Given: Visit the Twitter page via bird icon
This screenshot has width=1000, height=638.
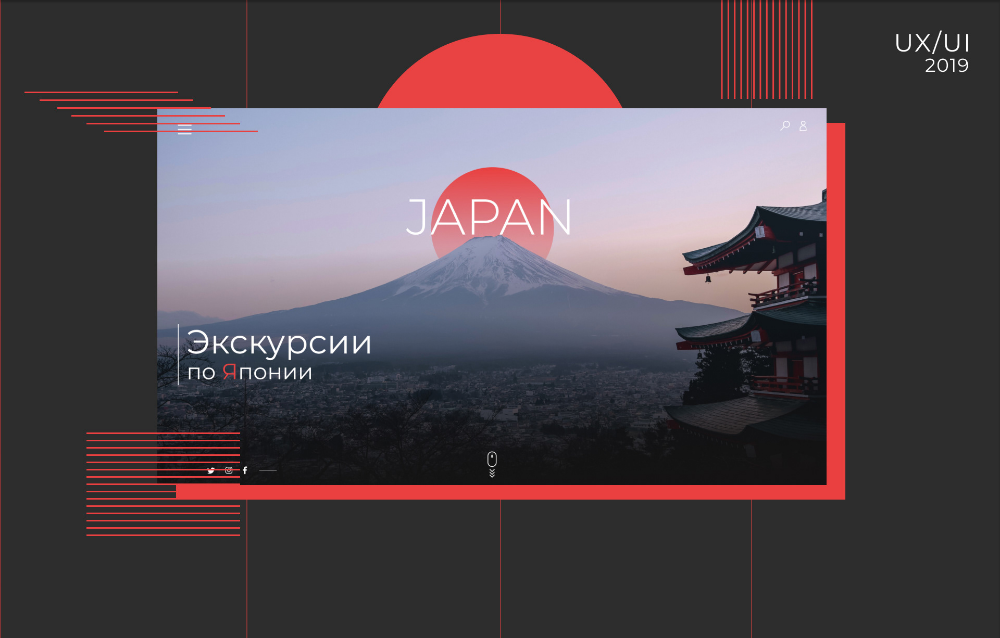Looking at the screenshot, I should point(210,471).
